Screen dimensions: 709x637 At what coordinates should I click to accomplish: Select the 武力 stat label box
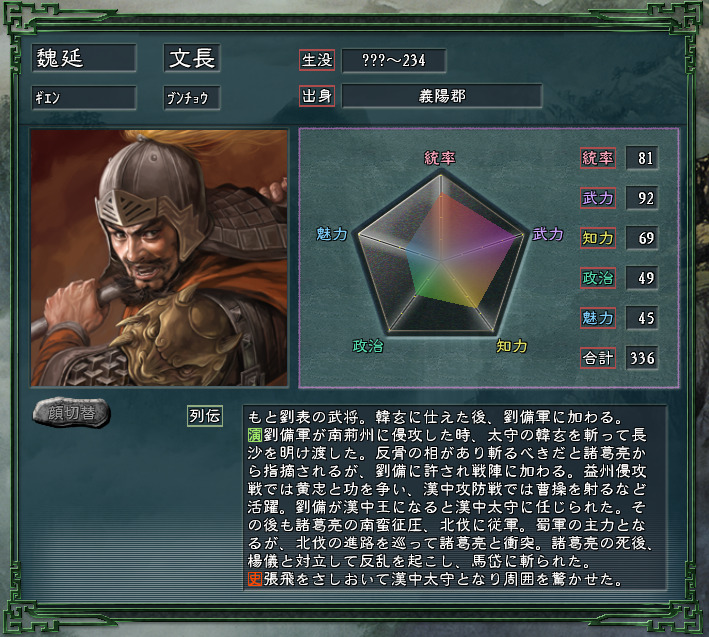pos(598,198)
